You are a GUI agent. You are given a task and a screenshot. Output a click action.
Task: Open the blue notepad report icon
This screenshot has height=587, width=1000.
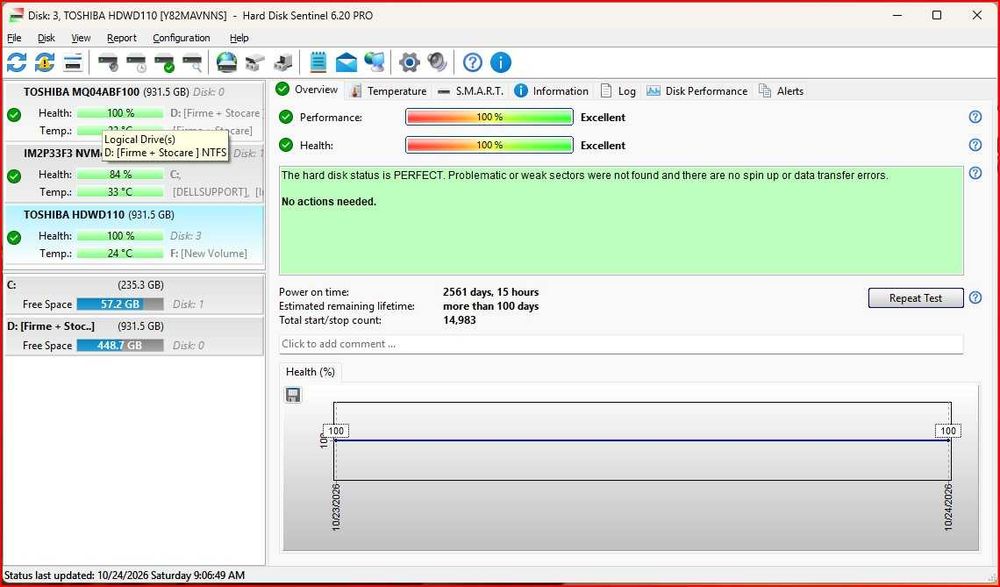pyautogui.click(x=318, y=63)
